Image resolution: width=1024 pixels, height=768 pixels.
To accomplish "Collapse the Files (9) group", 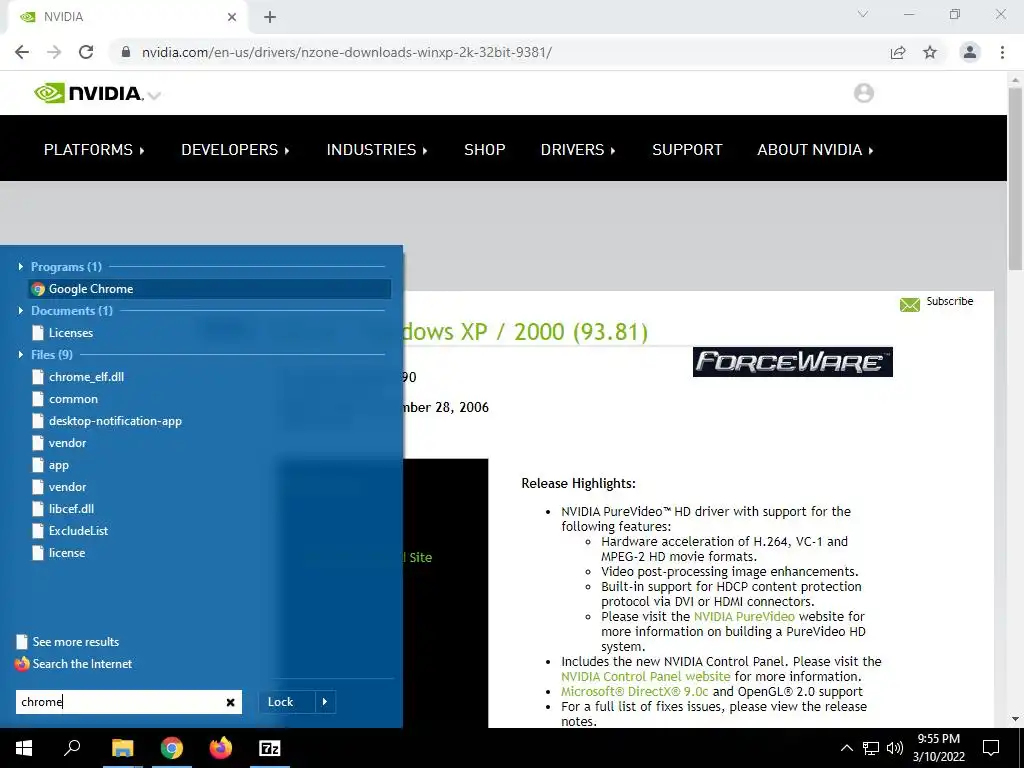I will click(21, 355).
